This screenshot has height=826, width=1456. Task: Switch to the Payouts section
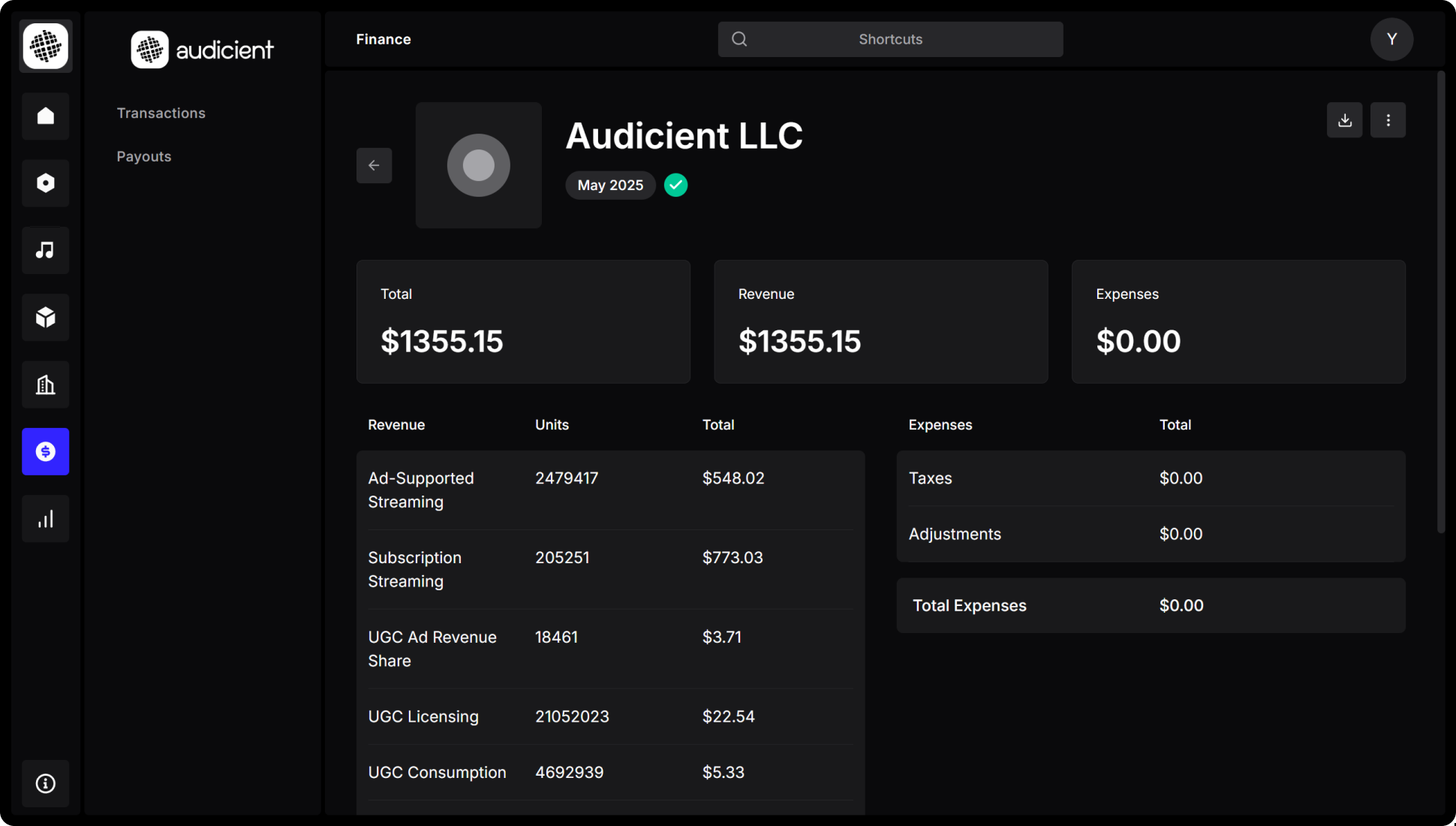pyautogui.click(x=143, y=156)
